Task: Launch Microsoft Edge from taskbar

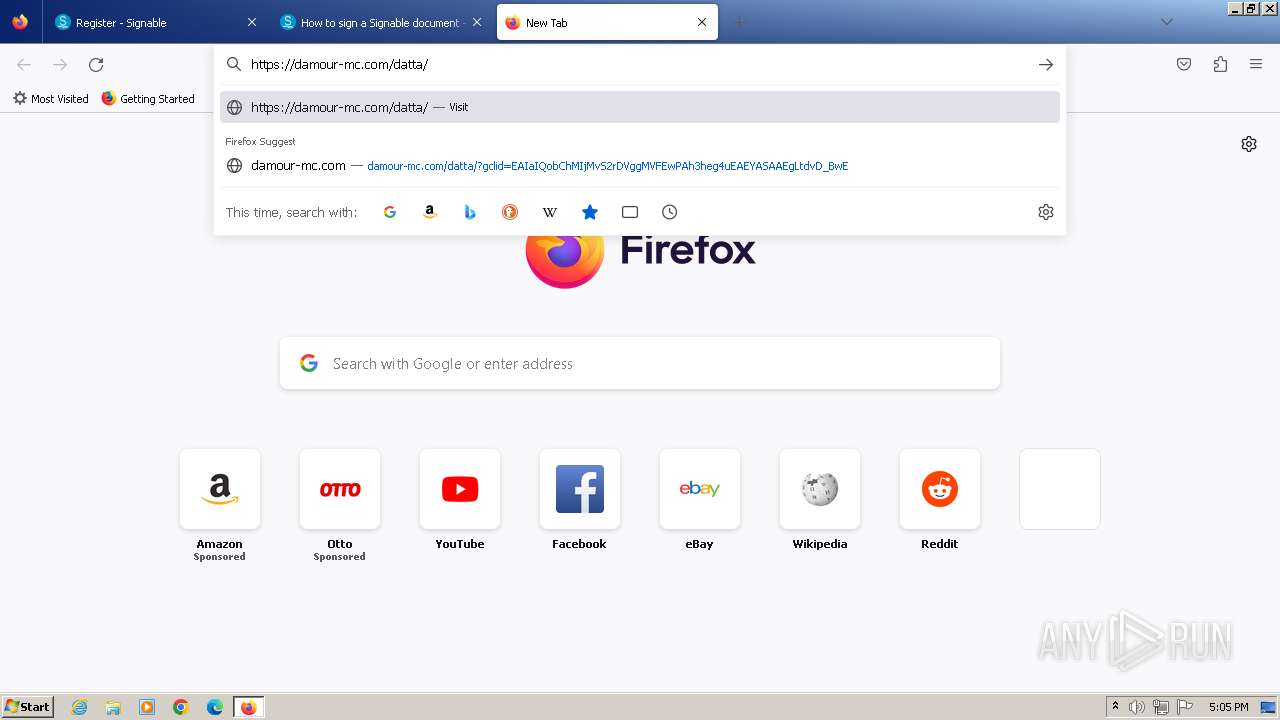Action: (215, 707)
